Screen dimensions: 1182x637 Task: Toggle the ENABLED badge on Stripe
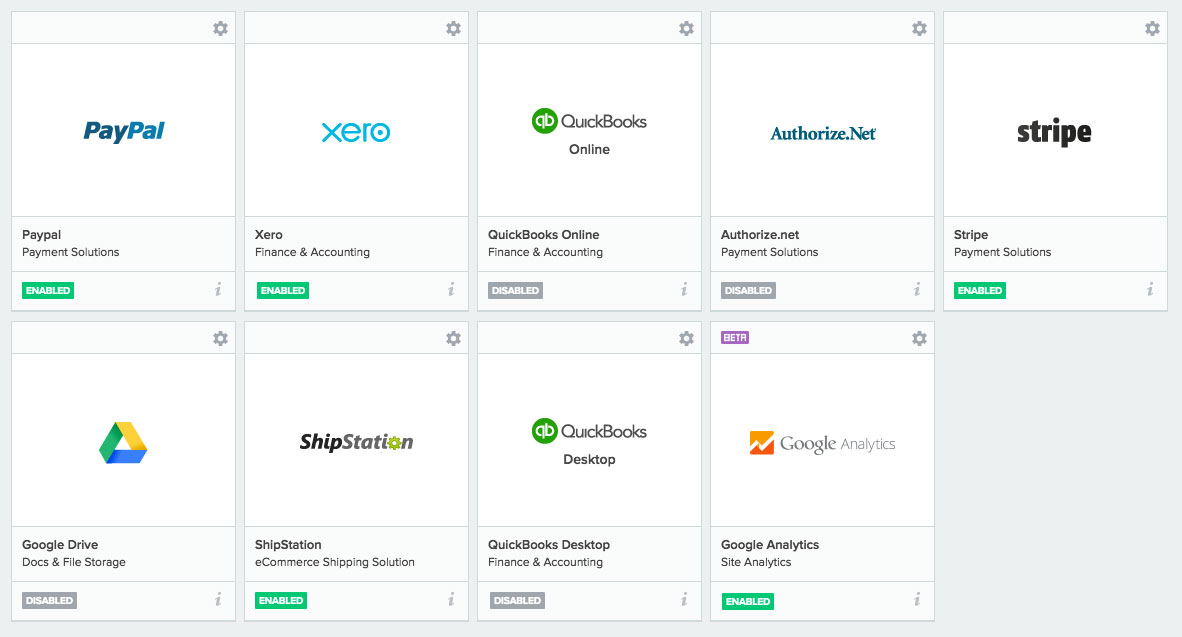point(979,290)
